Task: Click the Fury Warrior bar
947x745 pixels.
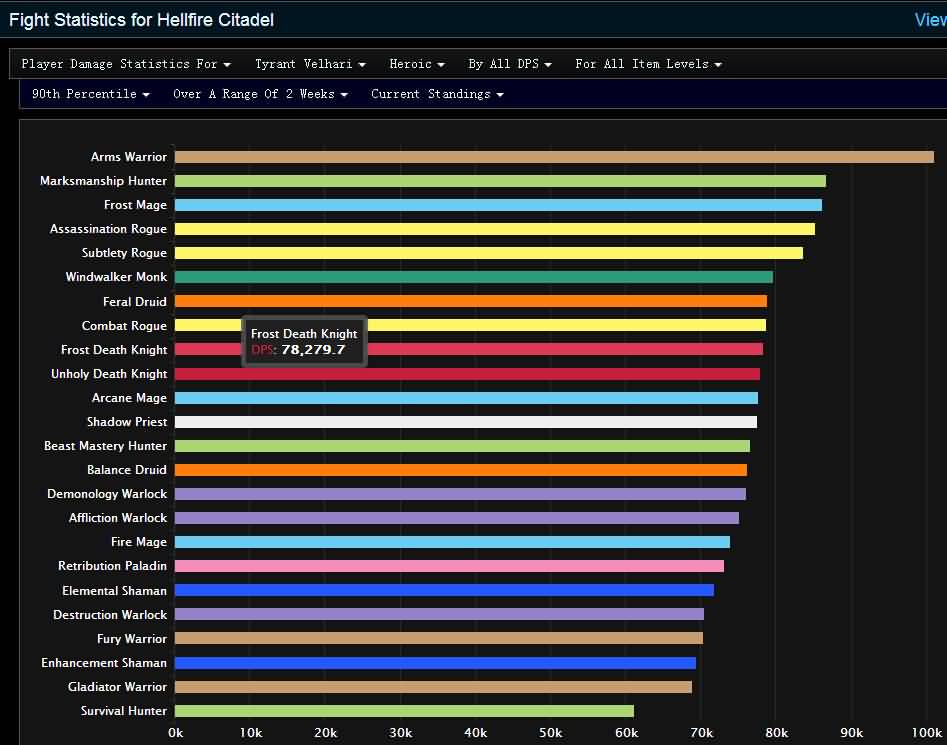Action: click(438, 639)
